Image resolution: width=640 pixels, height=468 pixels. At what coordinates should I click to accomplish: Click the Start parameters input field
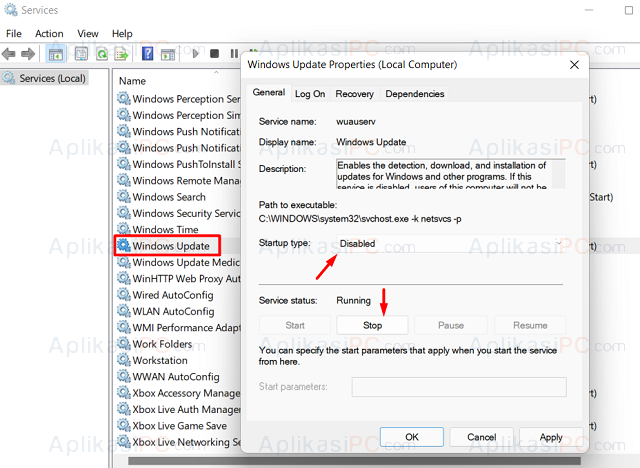(459, 386)
